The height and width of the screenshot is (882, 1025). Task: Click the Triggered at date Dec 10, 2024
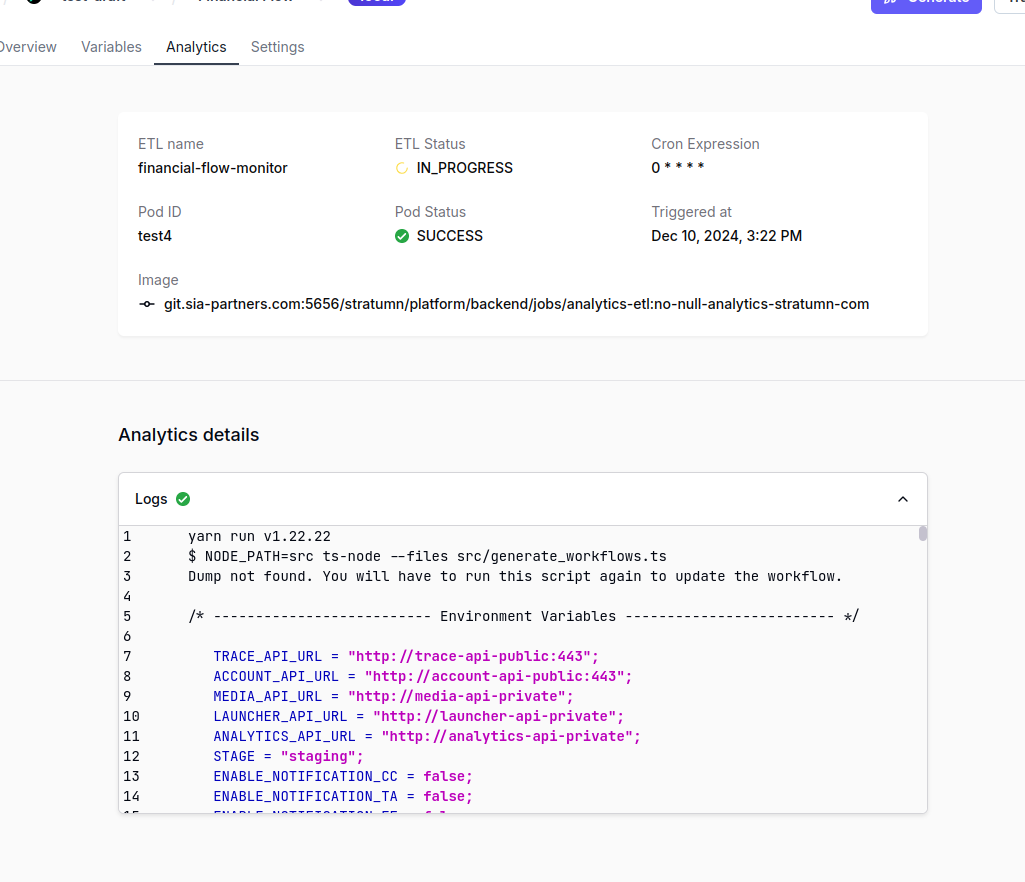pyautogui.click(x=726, y=236)
